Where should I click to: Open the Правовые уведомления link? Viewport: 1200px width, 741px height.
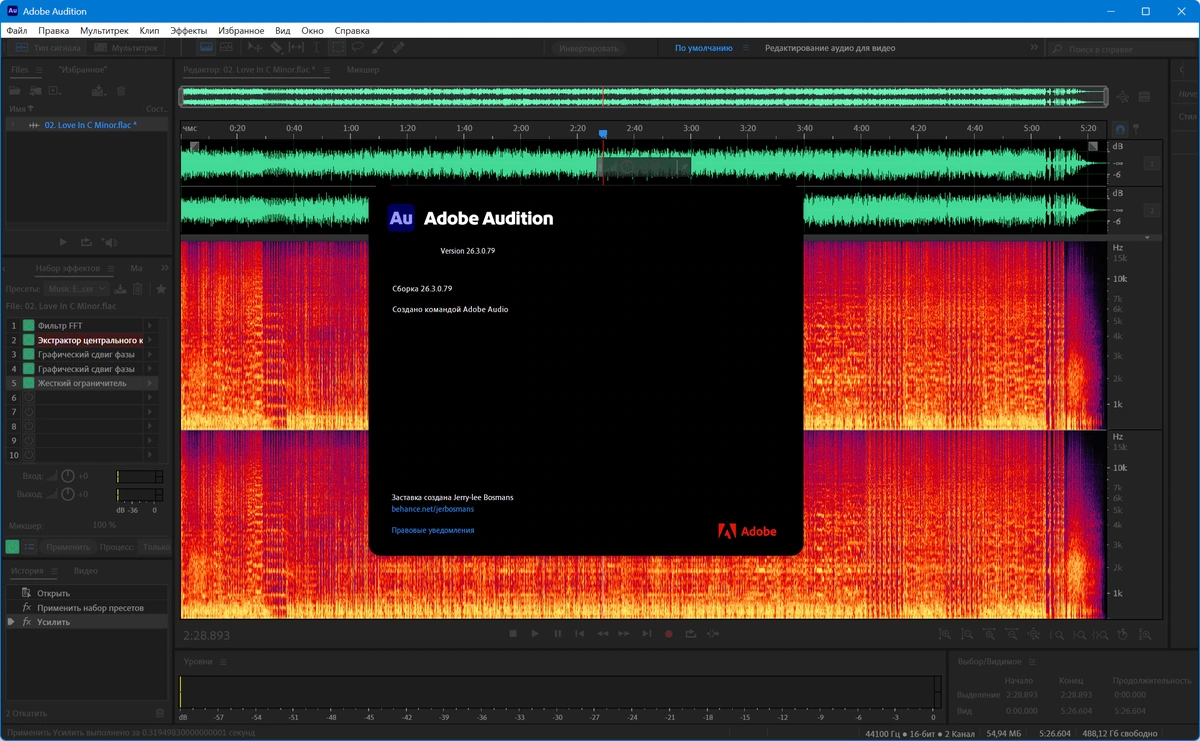433,530
